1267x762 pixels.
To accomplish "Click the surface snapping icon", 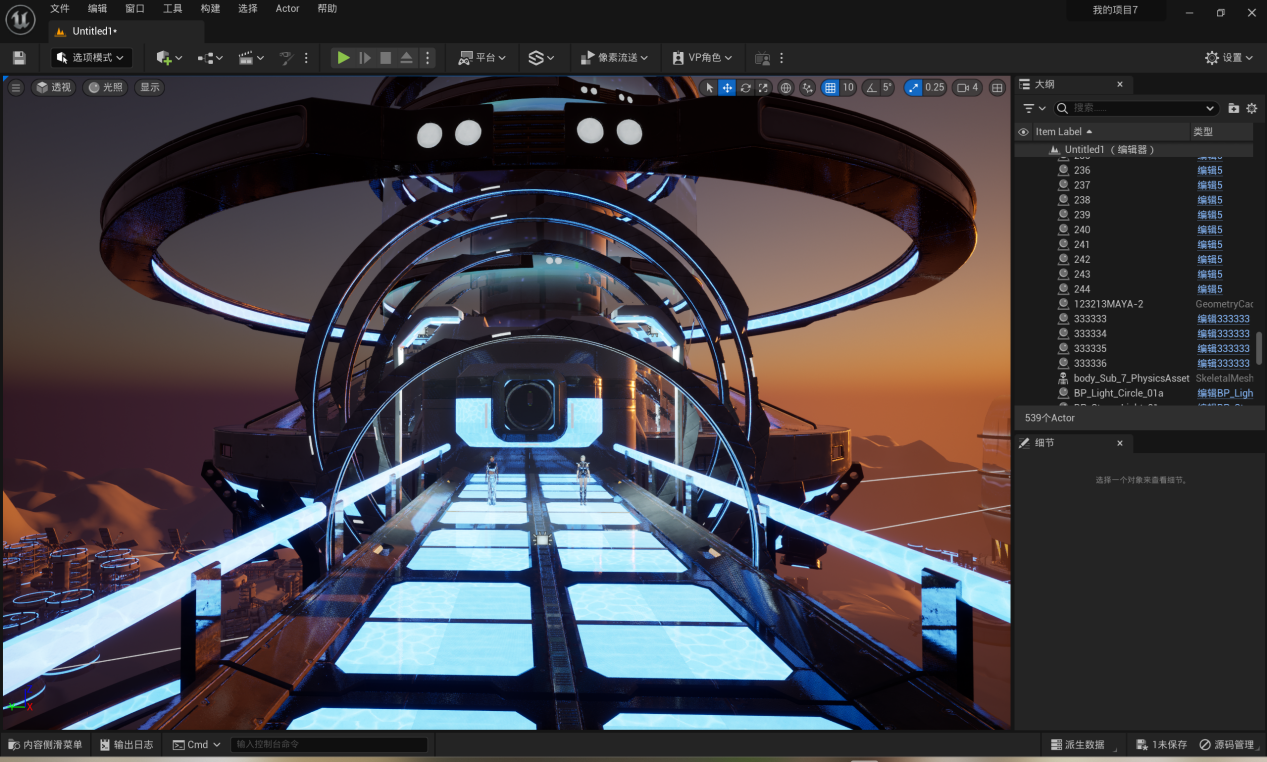I will (807, 88).
